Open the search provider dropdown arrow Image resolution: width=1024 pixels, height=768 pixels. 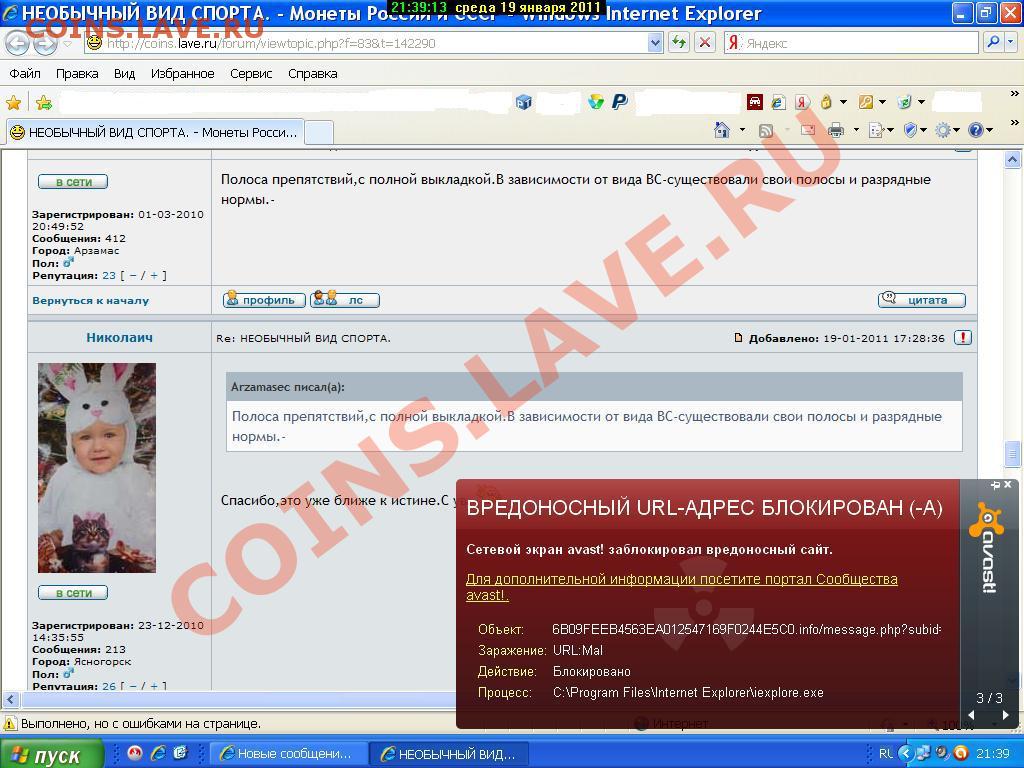[1011, 43]
